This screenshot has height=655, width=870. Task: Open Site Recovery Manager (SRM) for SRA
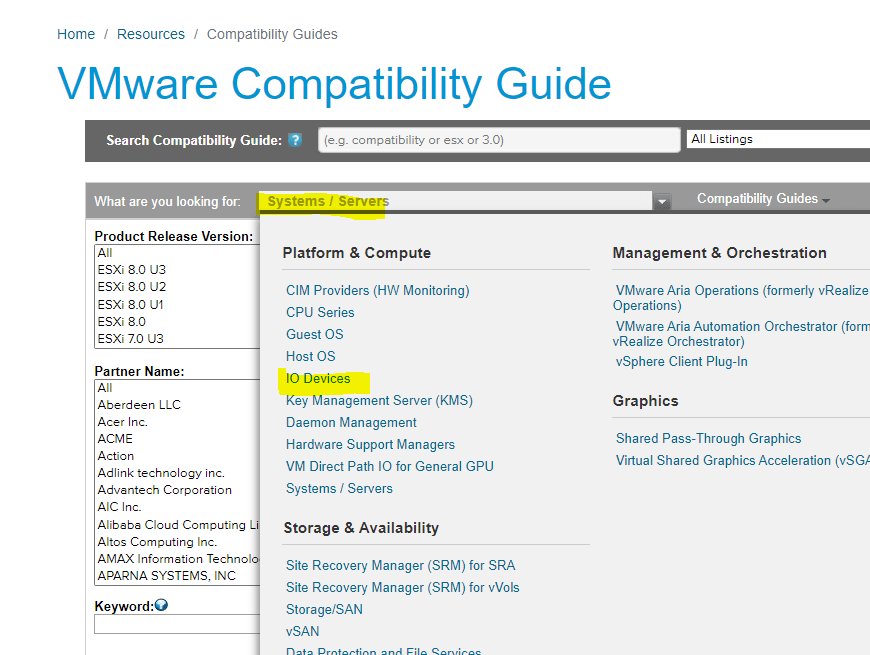tap(401, 565)
